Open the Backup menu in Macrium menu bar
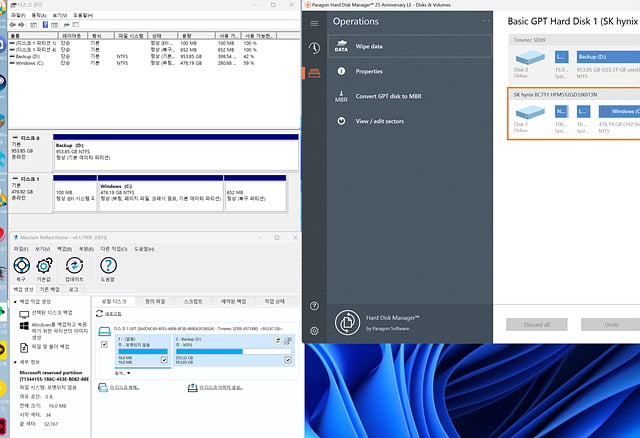The width and height of the screenshot is (640, 438). 64,249
